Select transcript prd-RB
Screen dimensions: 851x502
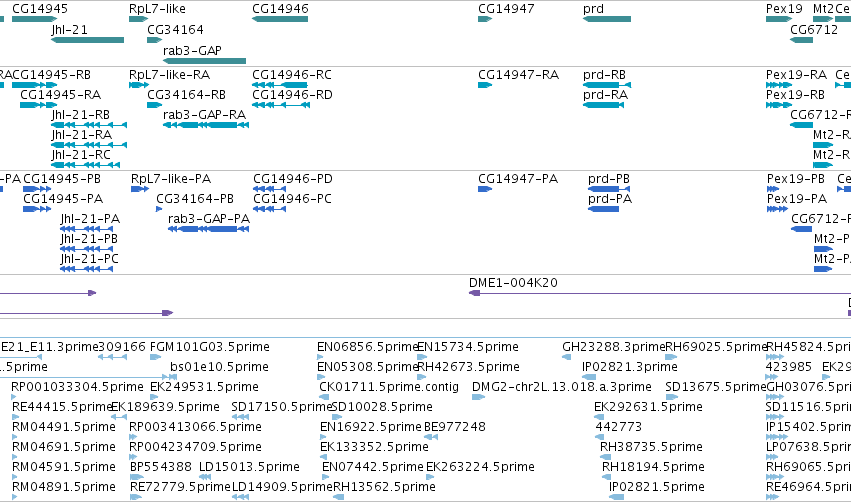click(x=607, y=85)
